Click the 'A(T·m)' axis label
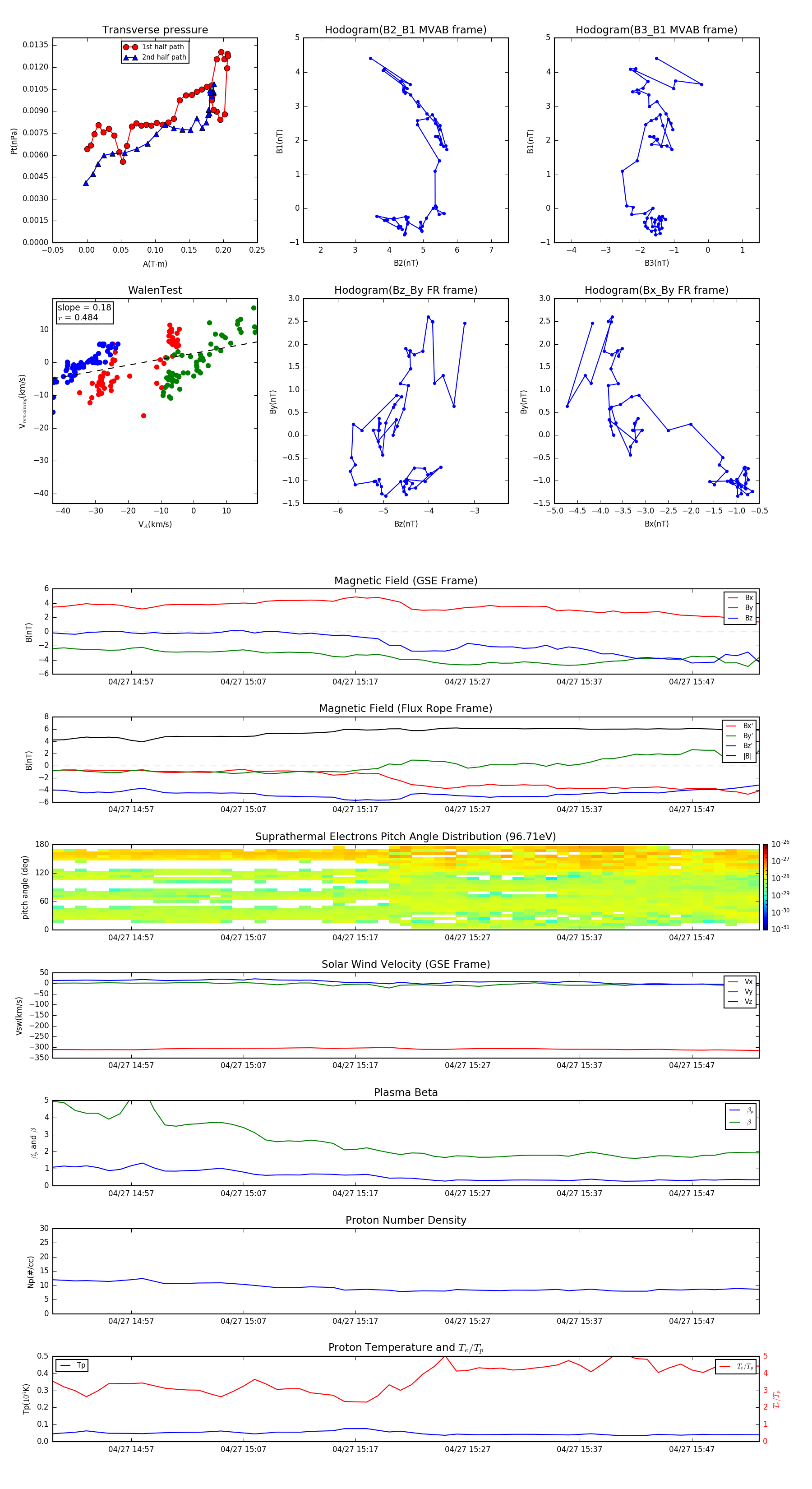This screenshot has width=812, height=1489. tap(155, 264)
